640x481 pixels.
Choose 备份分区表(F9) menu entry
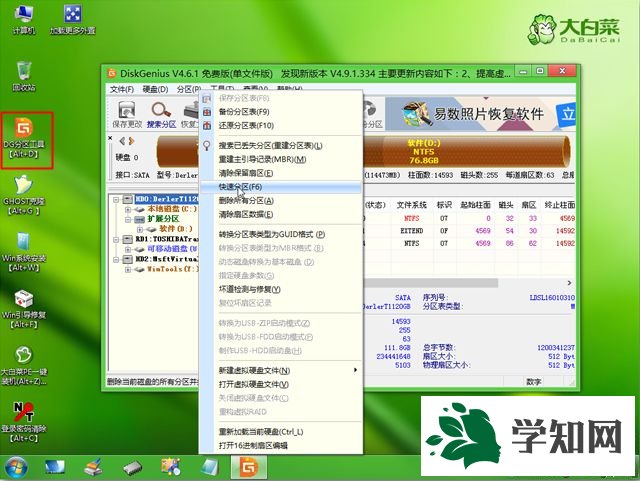pos(280,112)
